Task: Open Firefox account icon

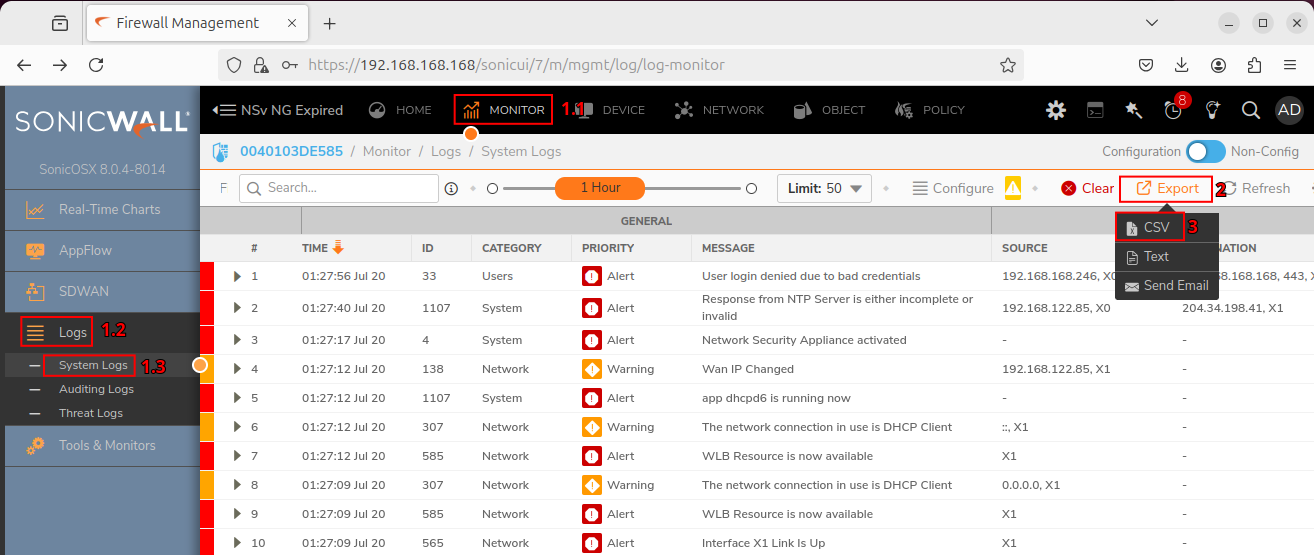Action: point(1218,65)
